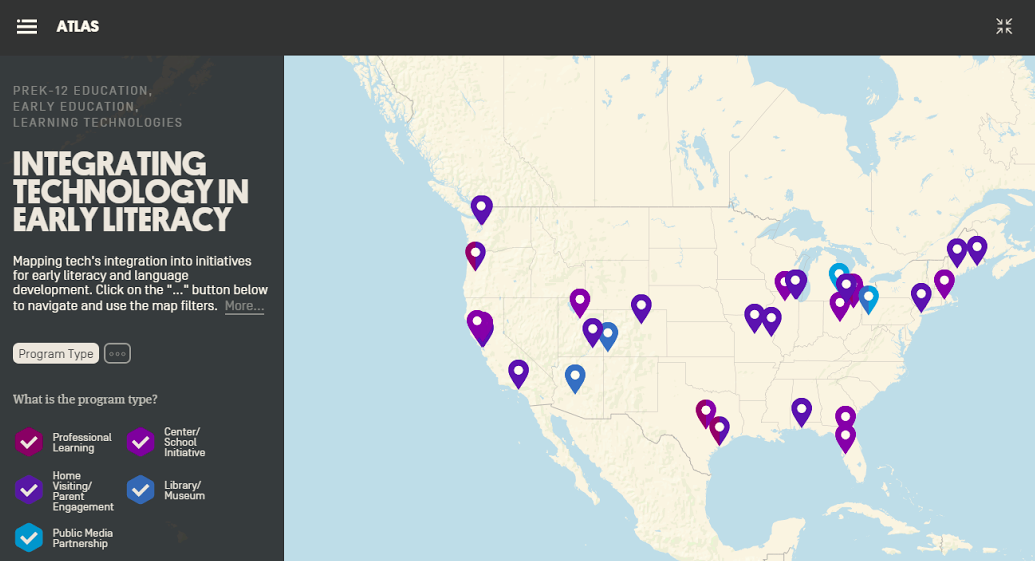Viewport: 1035px width, 561px height.
Task: Toggle Home Visiting/Parent Engagement filter
Action: pos(29,490)
